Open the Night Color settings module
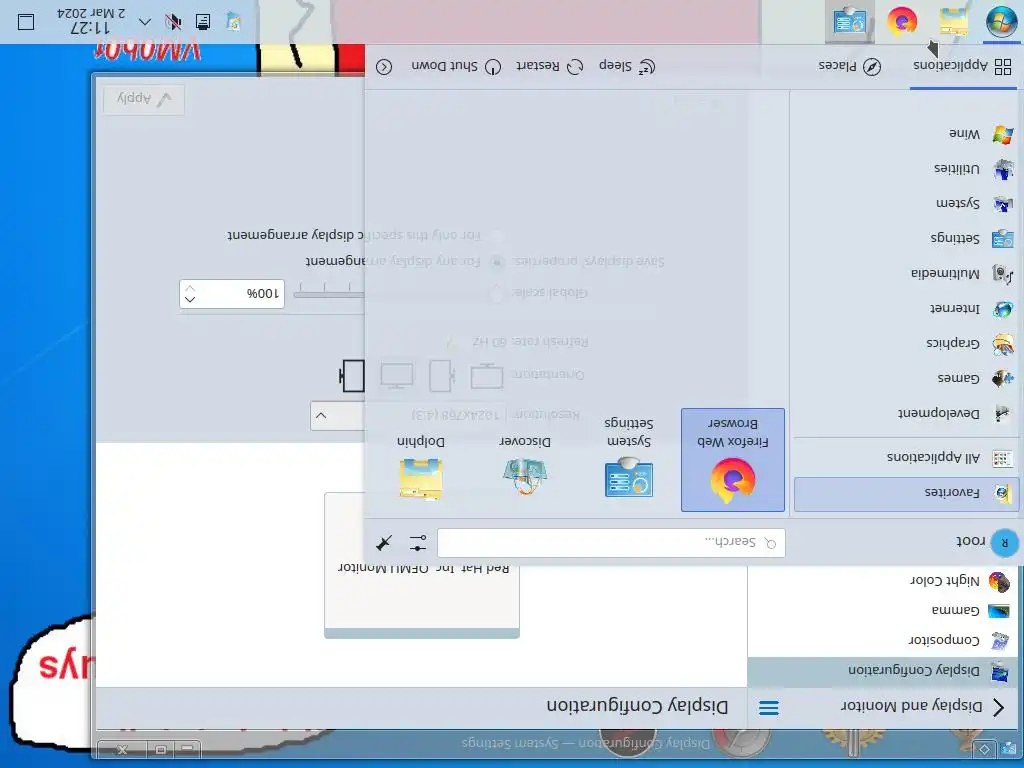The image size is (1024, 768). [882, 581]
